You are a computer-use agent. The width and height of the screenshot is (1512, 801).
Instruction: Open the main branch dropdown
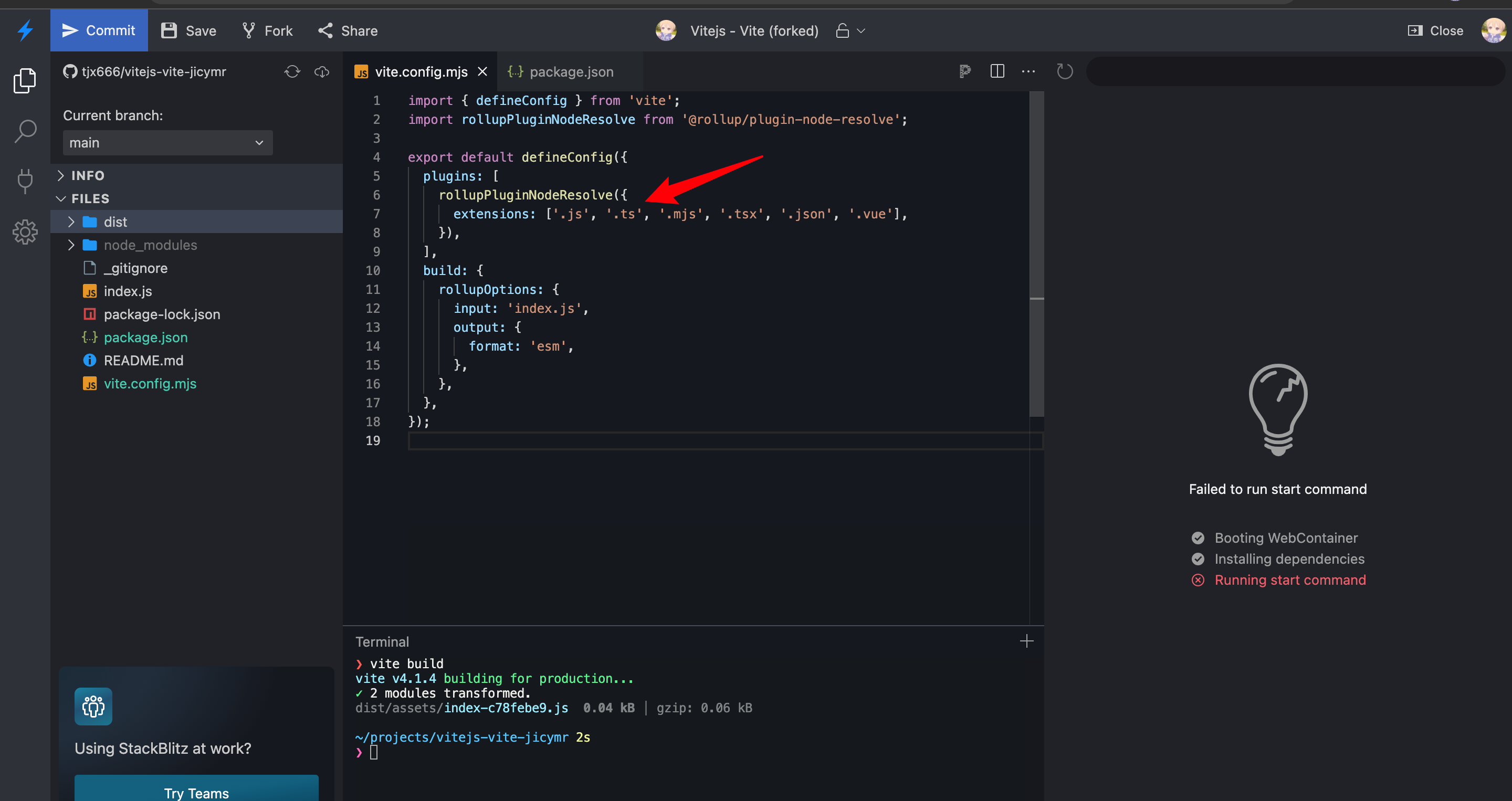(x=167, y=143)
